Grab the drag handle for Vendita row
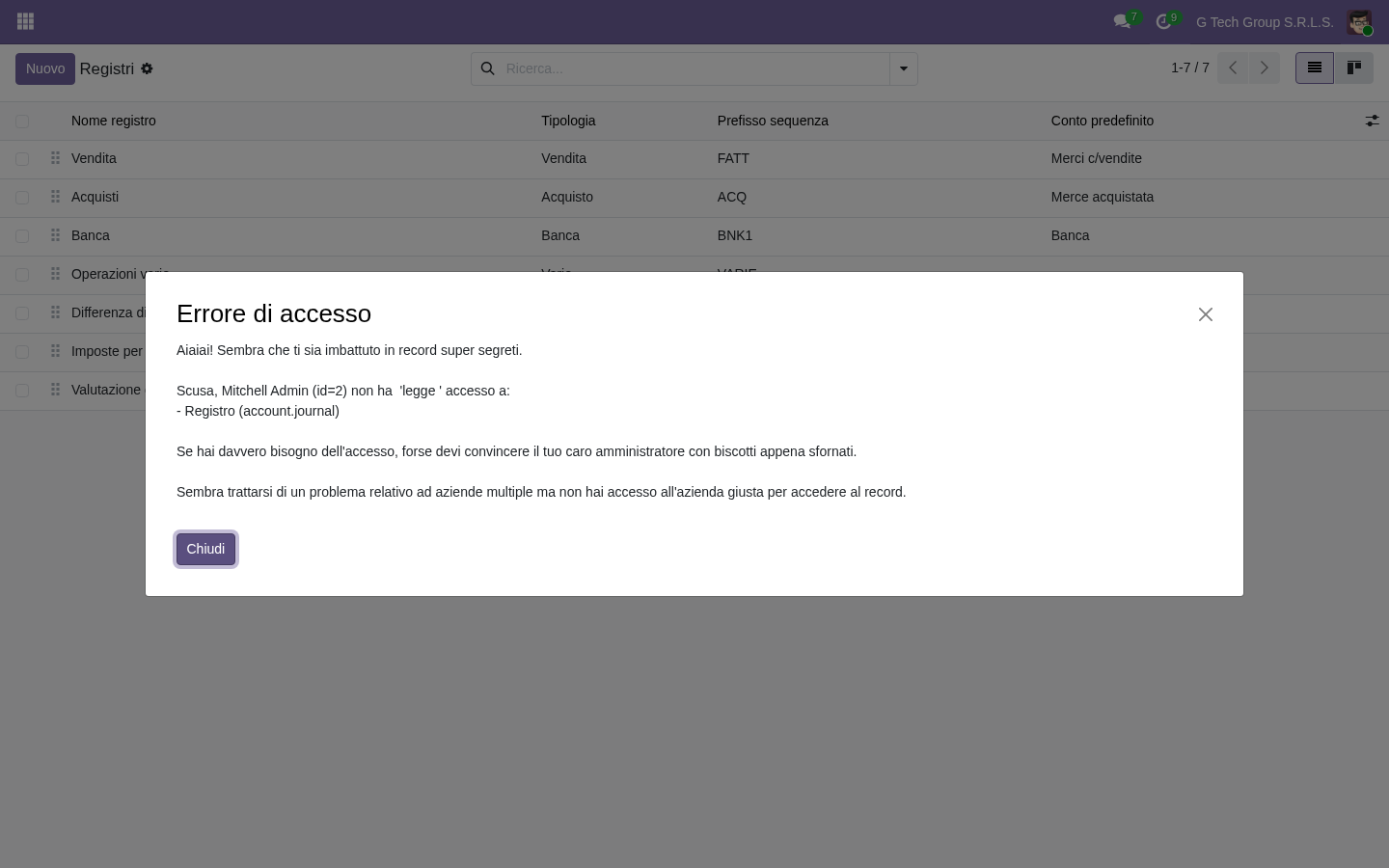The image size is (1389, 868). point(55,158)
